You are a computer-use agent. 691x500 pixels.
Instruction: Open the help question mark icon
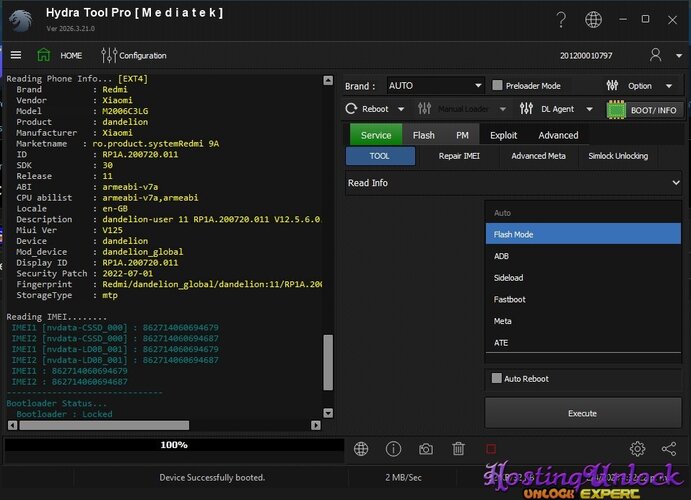pyautogui.click(x=562, y=19)
